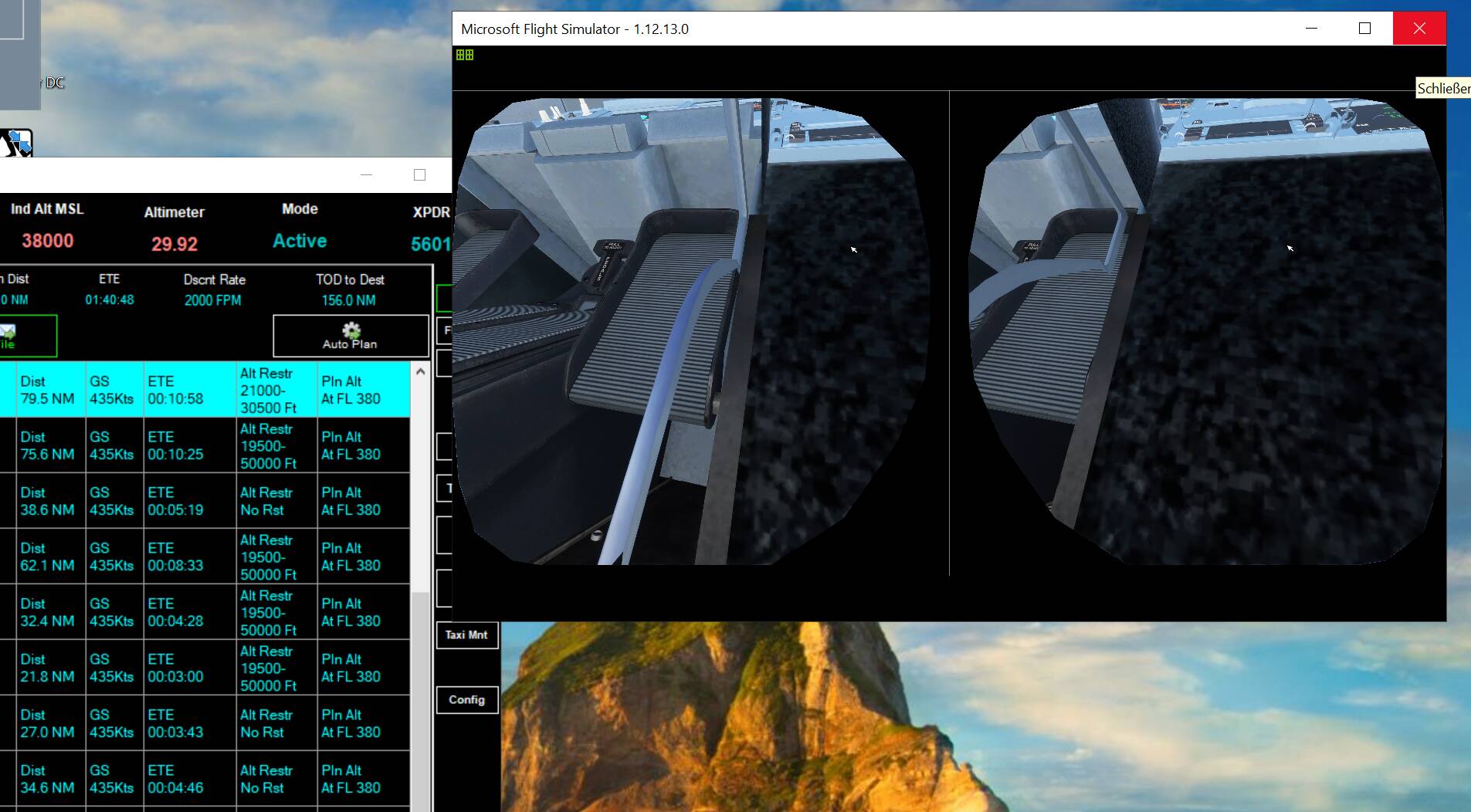Click the green grid icon in Flight Simulator
Image resolution: width=1471 pixels, height=812 pixels.
[465, 55]
